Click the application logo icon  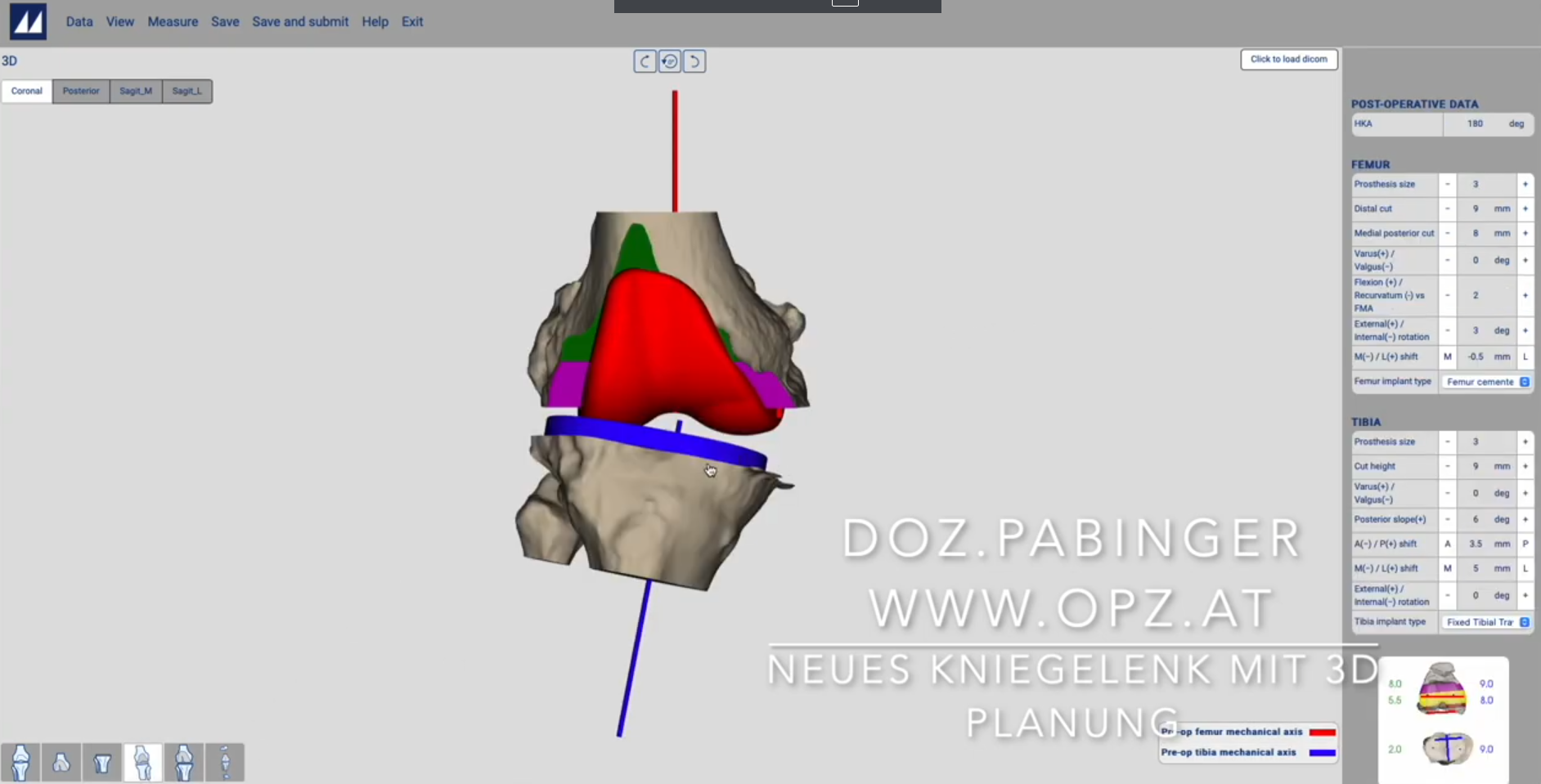28,21
